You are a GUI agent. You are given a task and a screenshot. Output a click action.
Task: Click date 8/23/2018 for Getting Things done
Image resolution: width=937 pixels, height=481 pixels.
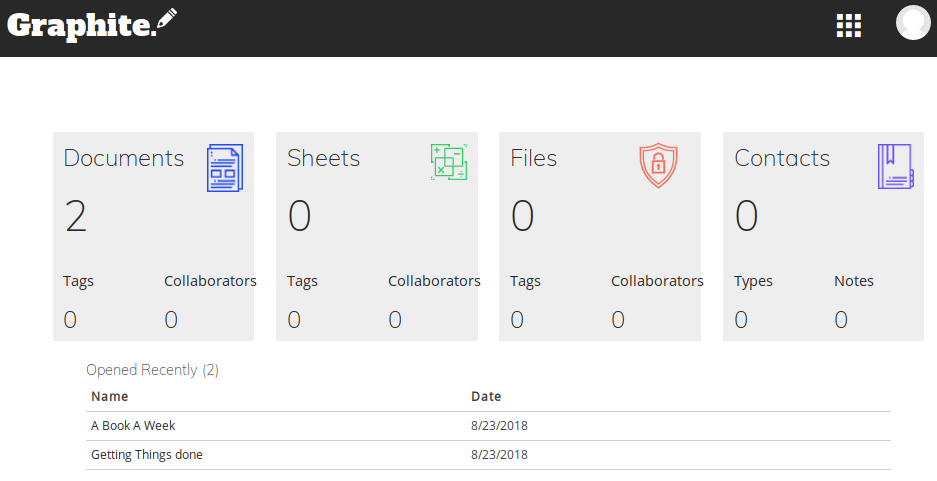pyautogui.click(x=499, y=455)
